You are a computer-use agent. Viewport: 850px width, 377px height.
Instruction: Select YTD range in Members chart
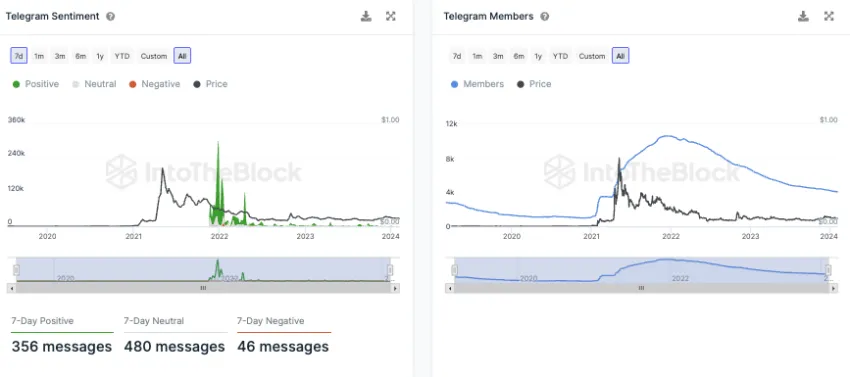[561, 56]
